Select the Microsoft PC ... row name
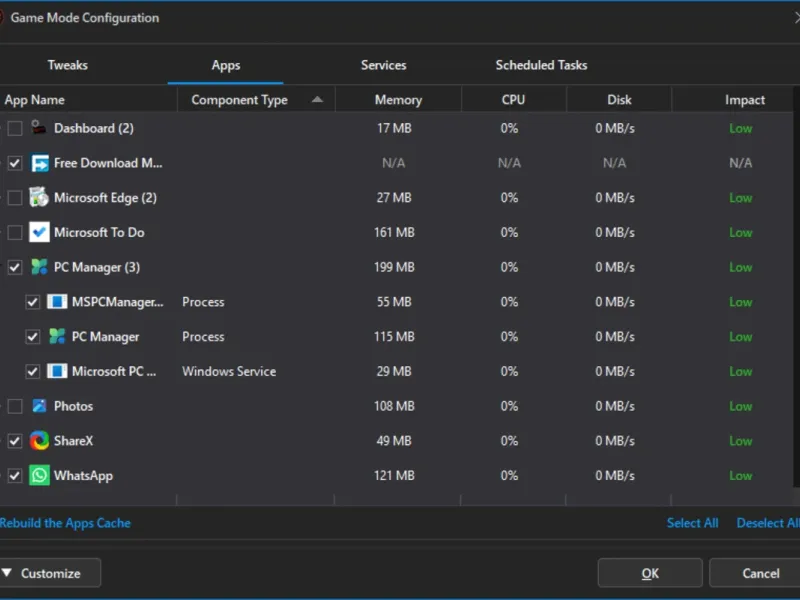 pos(114,371)
